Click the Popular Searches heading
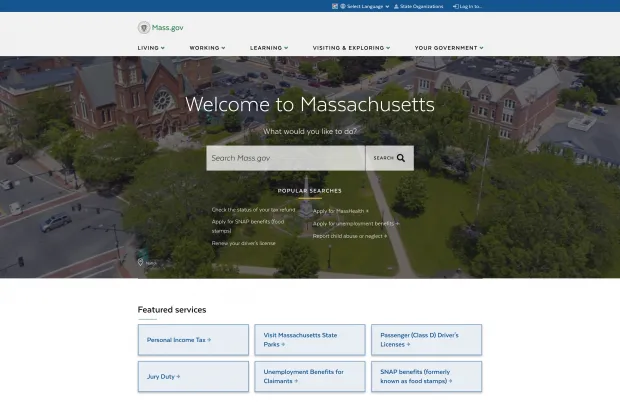This screenshot has width=620, height=402. click(310, 191)
